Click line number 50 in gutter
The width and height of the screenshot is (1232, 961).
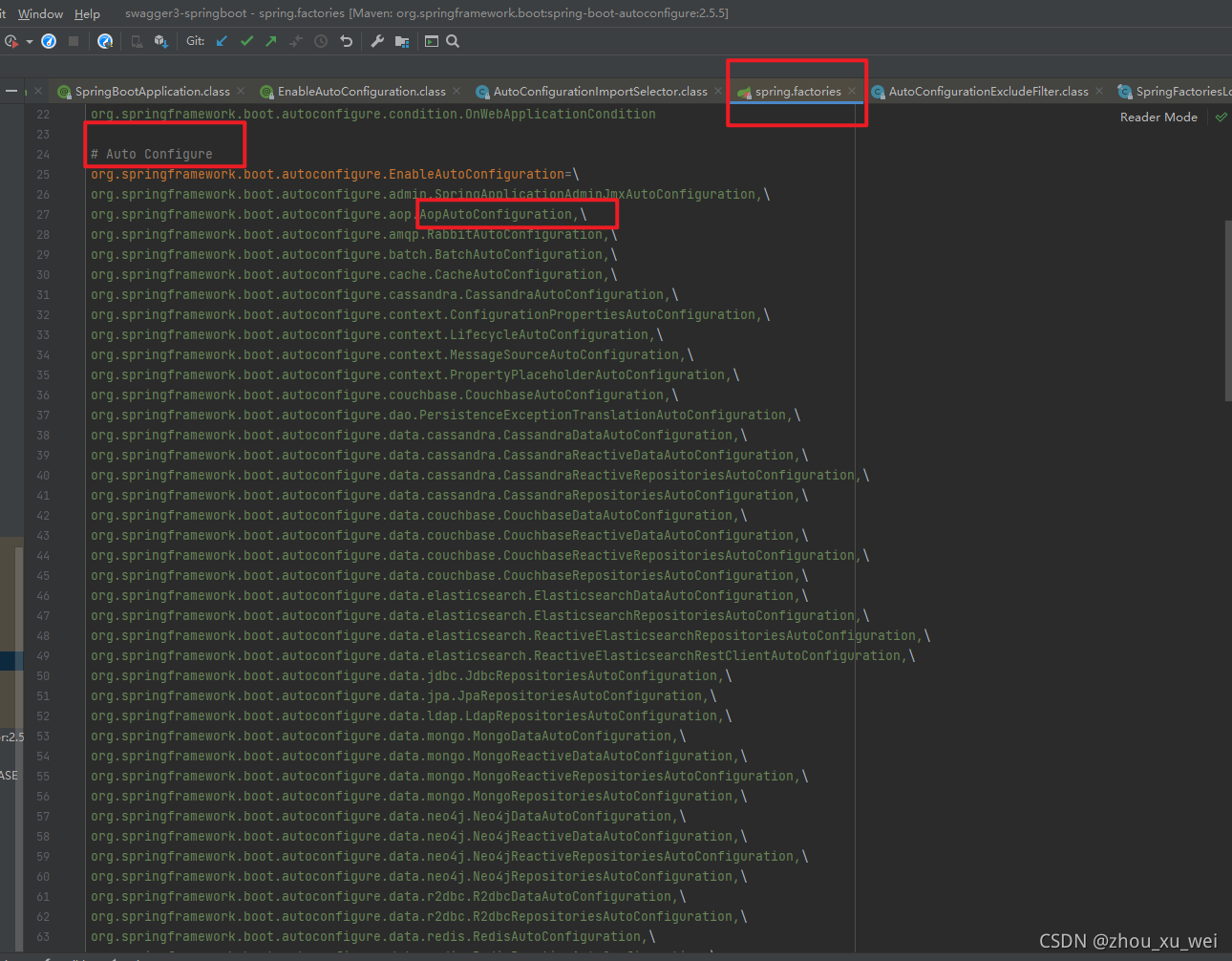point(43,676)
